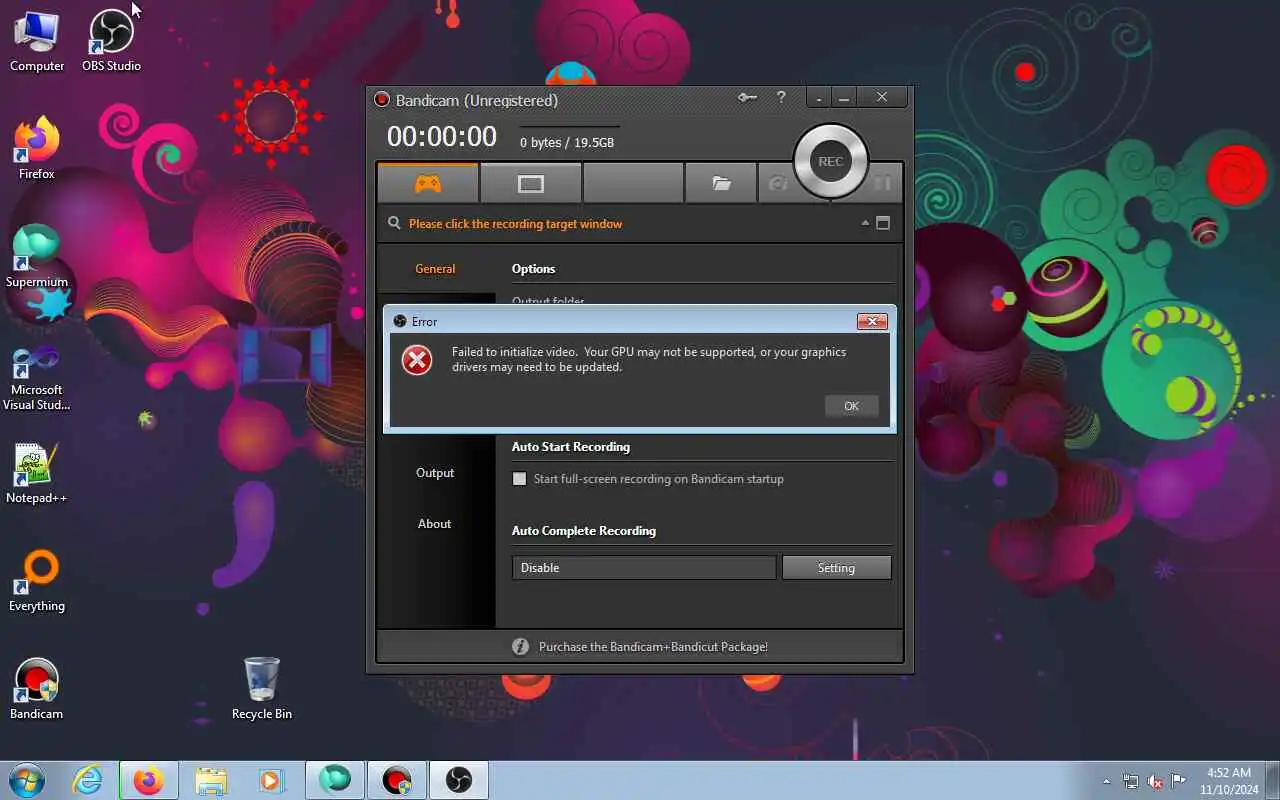Click the key register icon in title bar
Image resolution: width=1280 pixels, height=800 pixels.
[x=748, y=98]
